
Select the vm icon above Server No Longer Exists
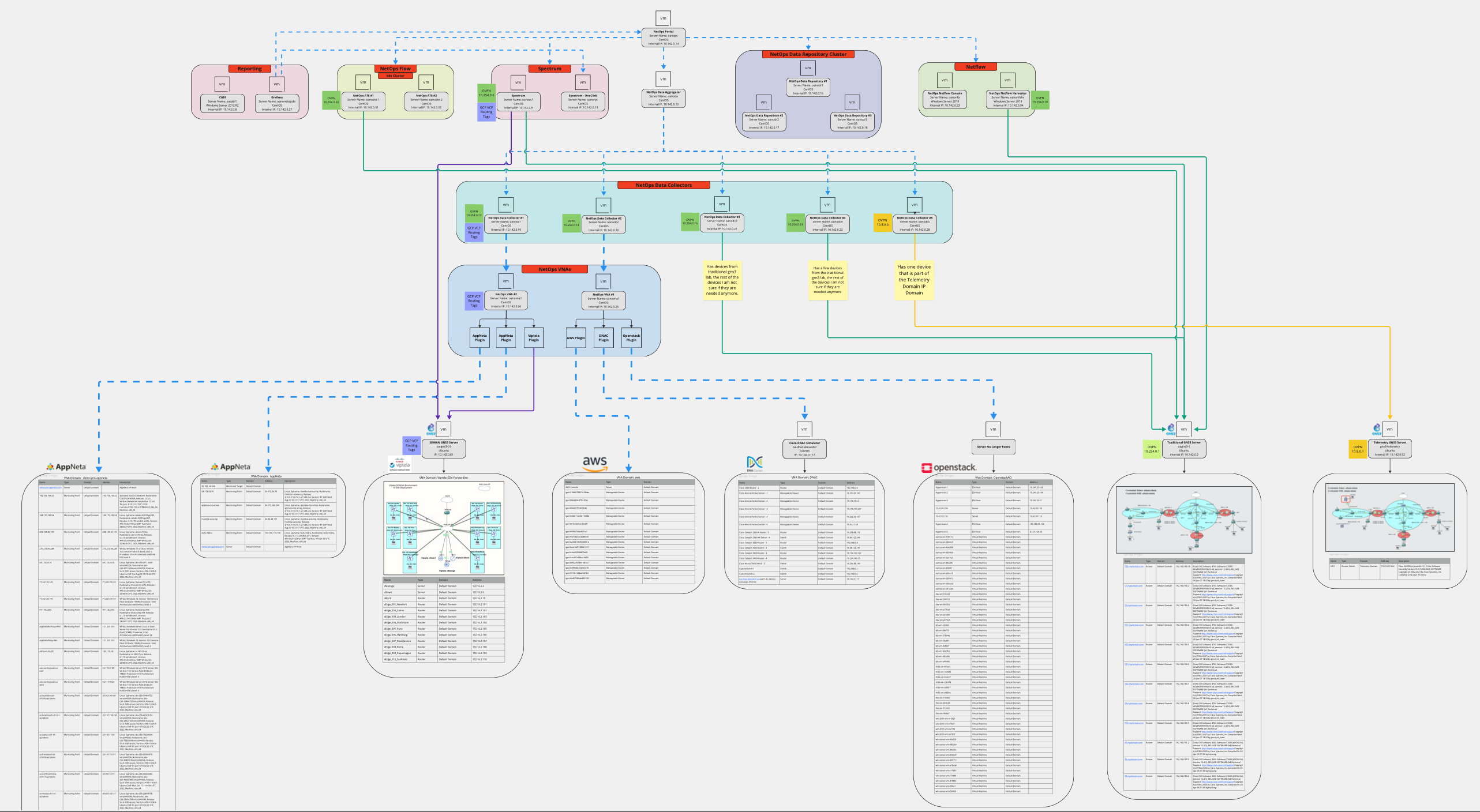click(x=993, y=429)
